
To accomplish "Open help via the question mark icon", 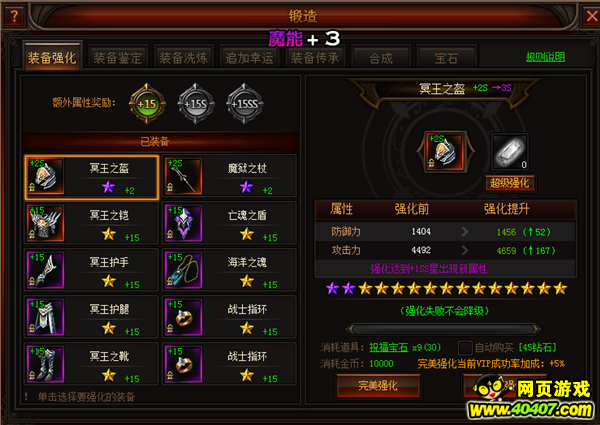I will click(14, 16).
